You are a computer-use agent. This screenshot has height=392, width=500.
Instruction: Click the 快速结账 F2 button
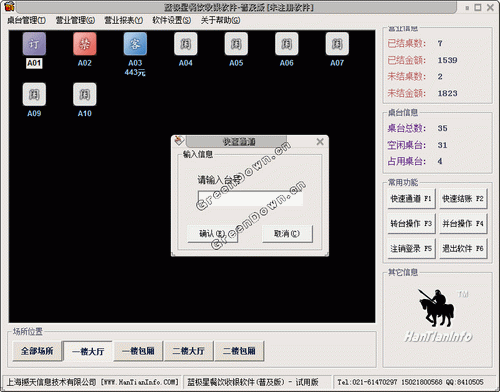pos(463,199)
